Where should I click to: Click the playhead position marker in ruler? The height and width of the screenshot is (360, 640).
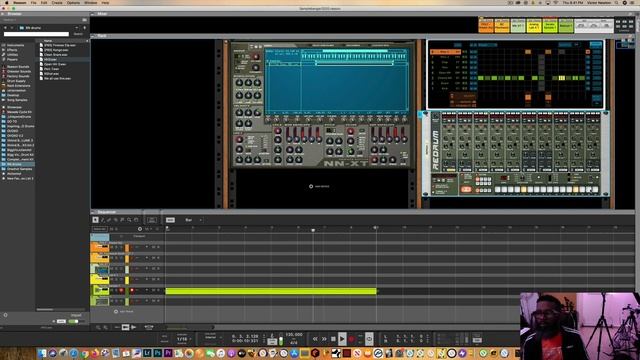[x=313, y=230]
